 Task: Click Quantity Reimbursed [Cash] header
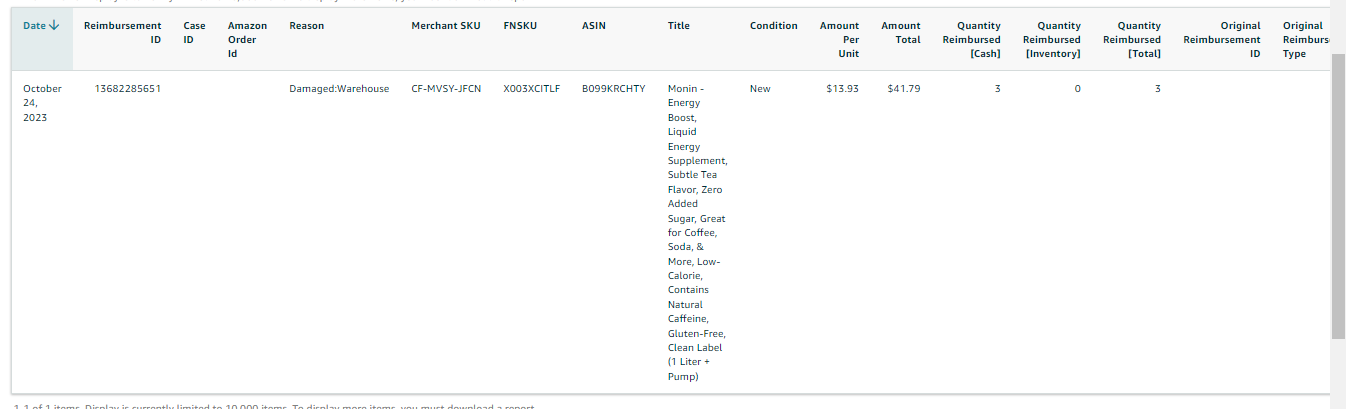[972, 40]
